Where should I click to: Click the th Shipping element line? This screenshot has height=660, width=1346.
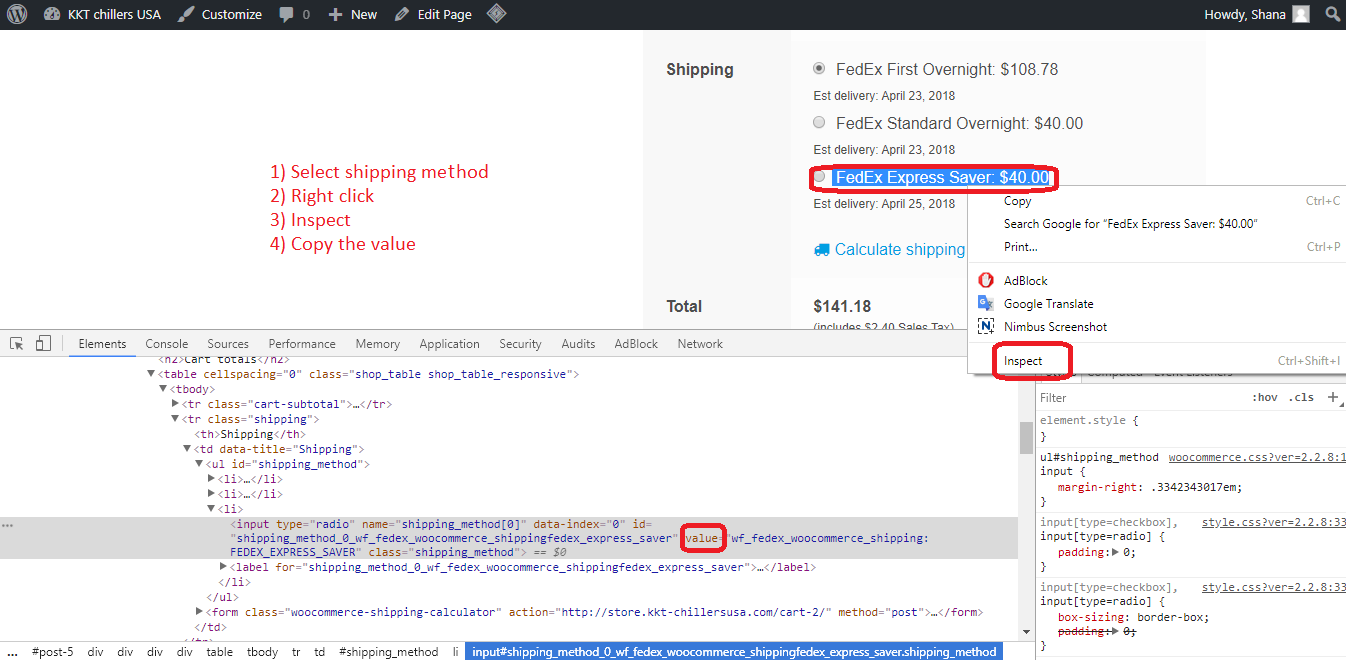pos(250,435)
